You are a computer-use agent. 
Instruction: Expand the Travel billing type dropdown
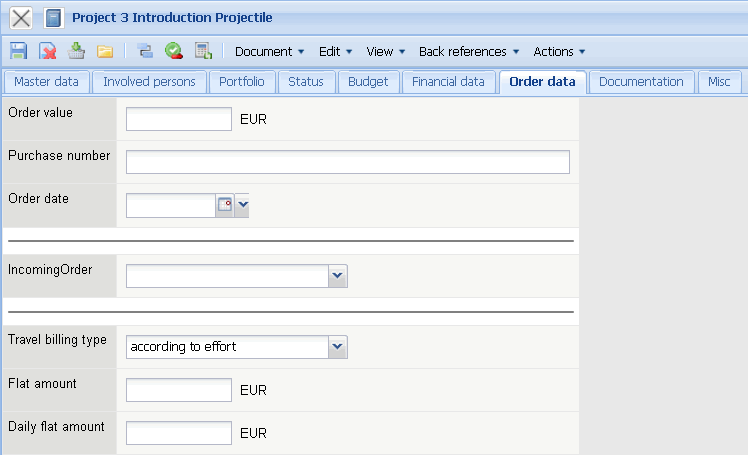(338, 347)
